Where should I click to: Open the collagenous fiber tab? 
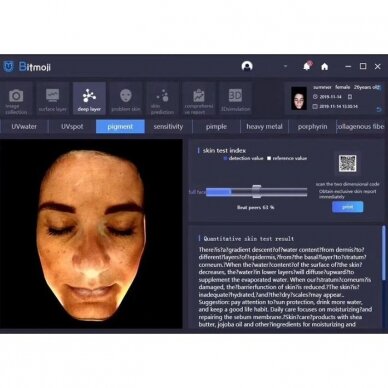click(x=361, y=127)
